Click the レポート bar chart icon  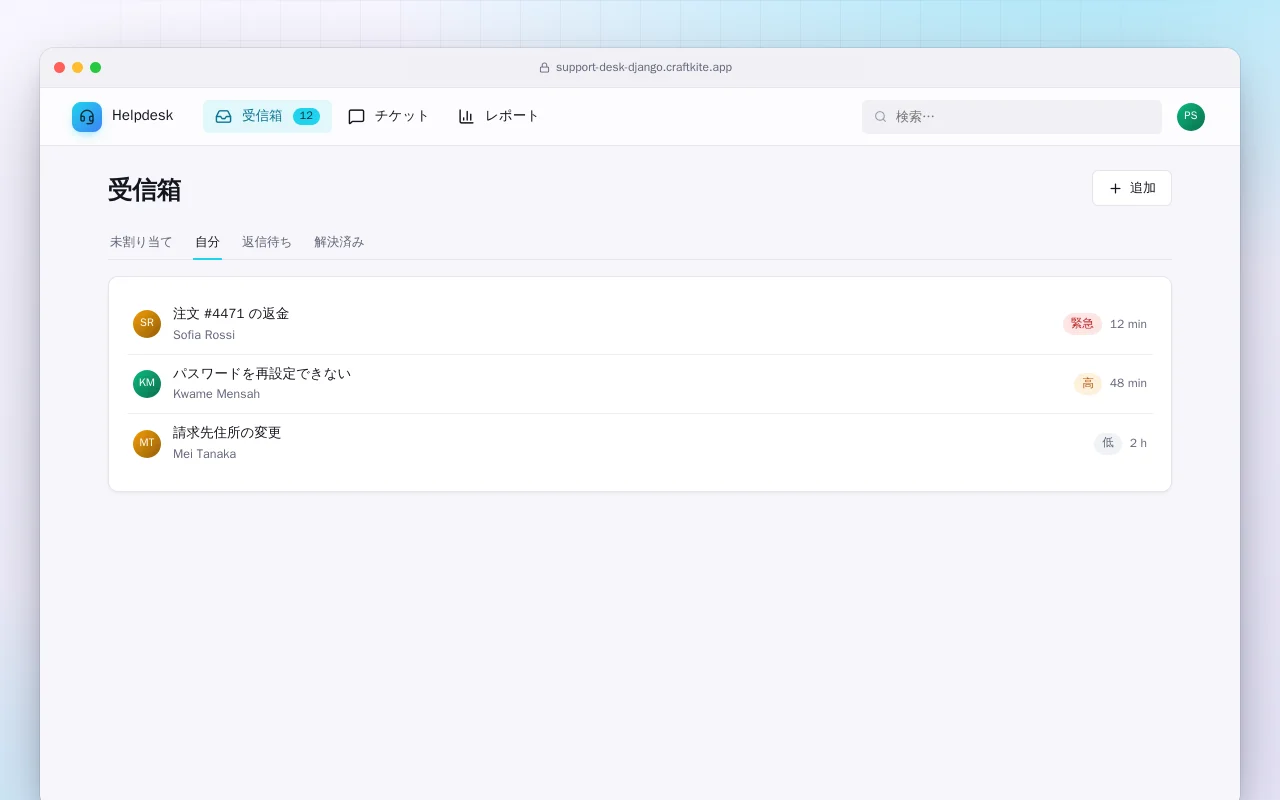[466, 116]
